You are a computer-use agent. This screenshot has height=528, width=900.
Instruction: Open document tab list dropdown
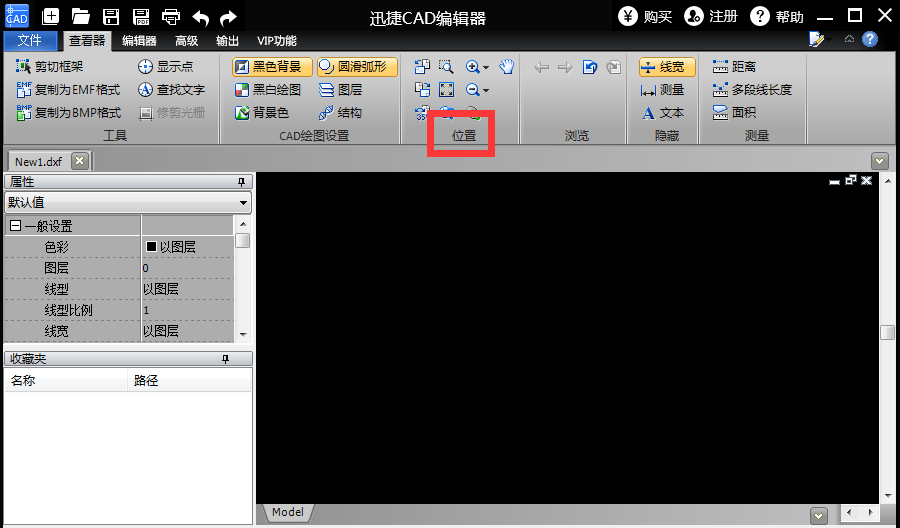[x=879, y=160]
